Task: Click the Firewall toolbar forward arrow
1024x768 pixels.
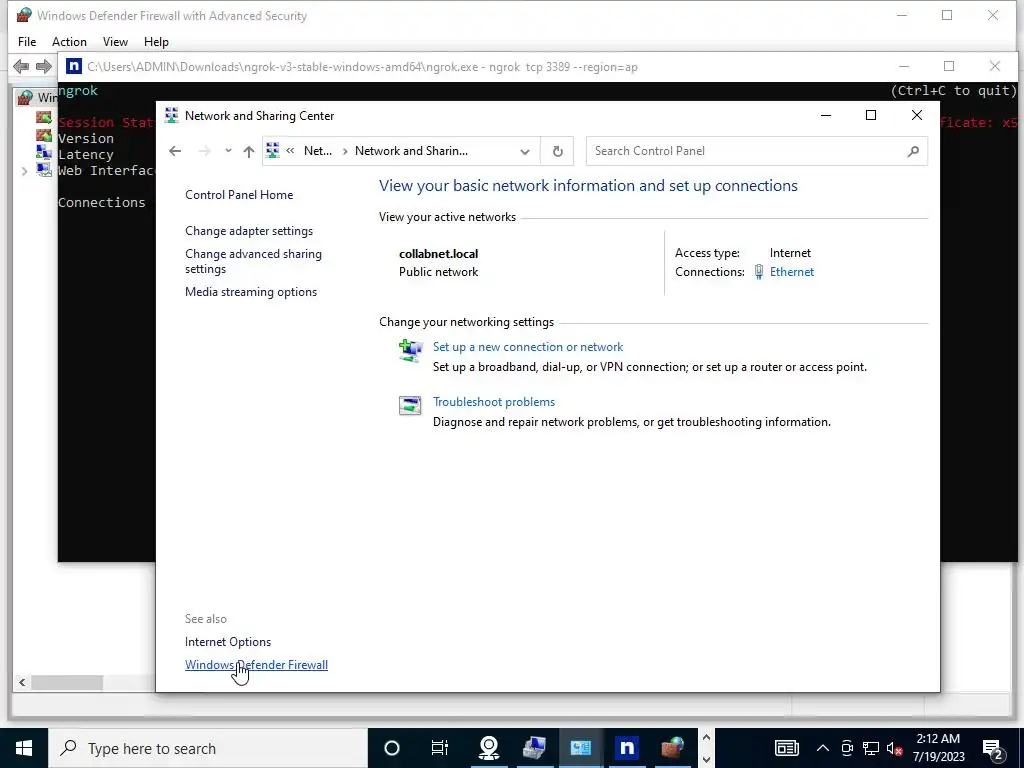Action: [x=44, y=66]
